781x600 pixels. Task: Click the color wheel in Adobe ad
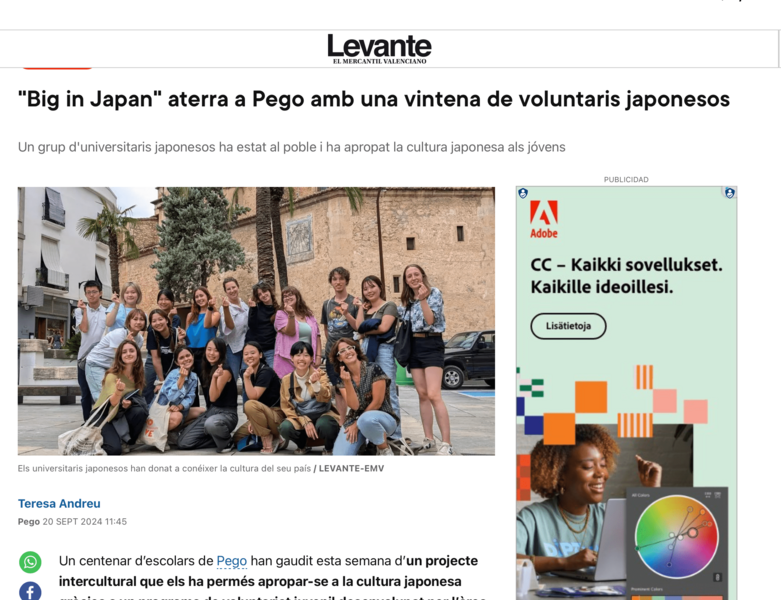[x=676, y=536]
